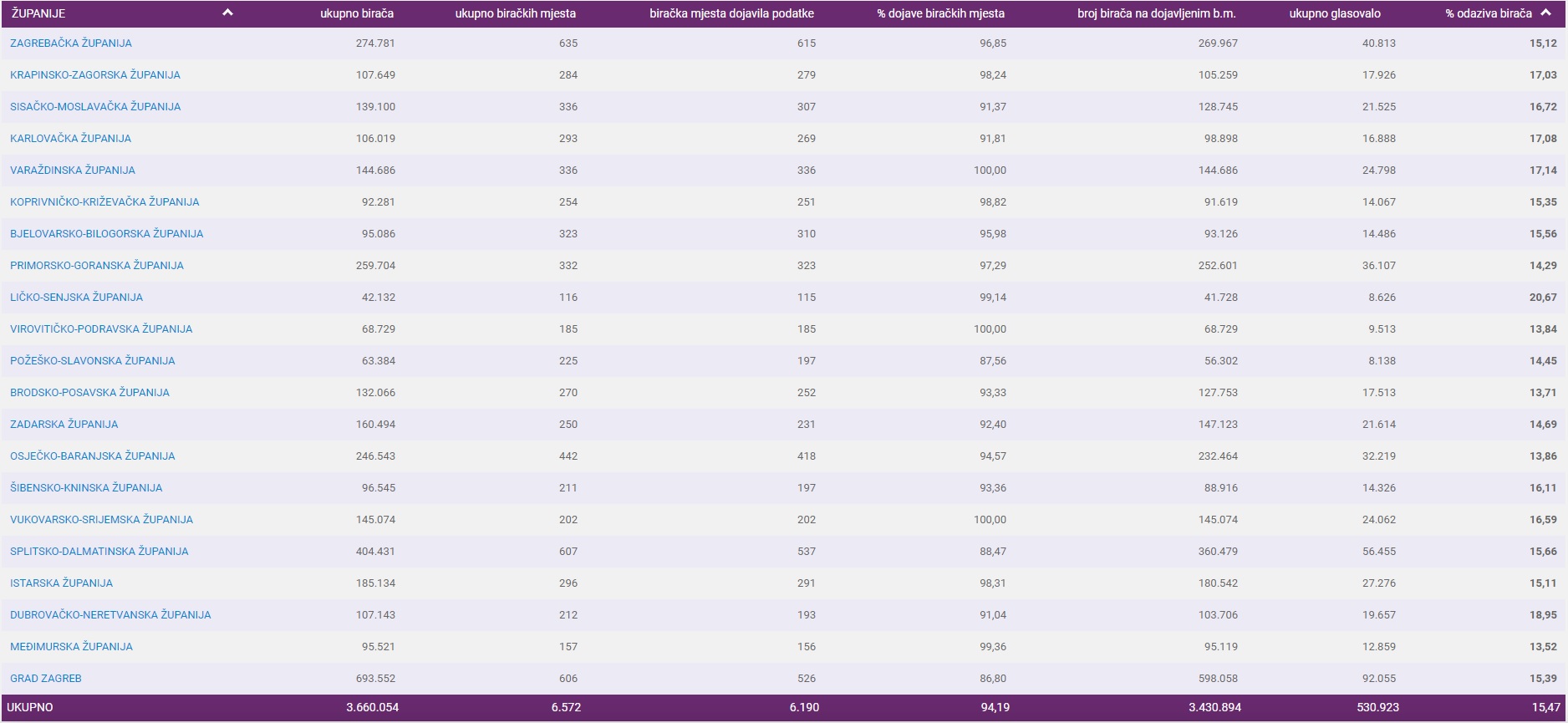Click the sort arrow beside % odaziva birača

point(1546,13)
